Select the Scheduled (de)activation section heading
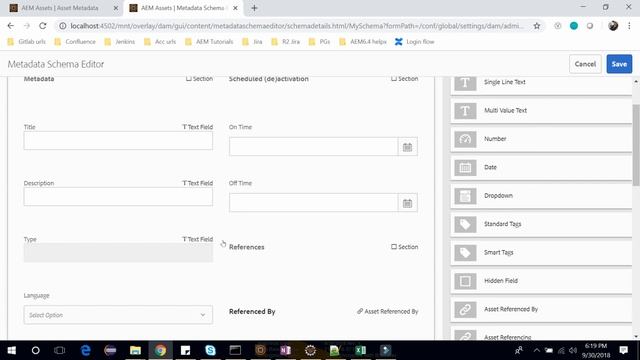Image resolution: width=640 pixels, height=360 pixels. pos(269,79)
